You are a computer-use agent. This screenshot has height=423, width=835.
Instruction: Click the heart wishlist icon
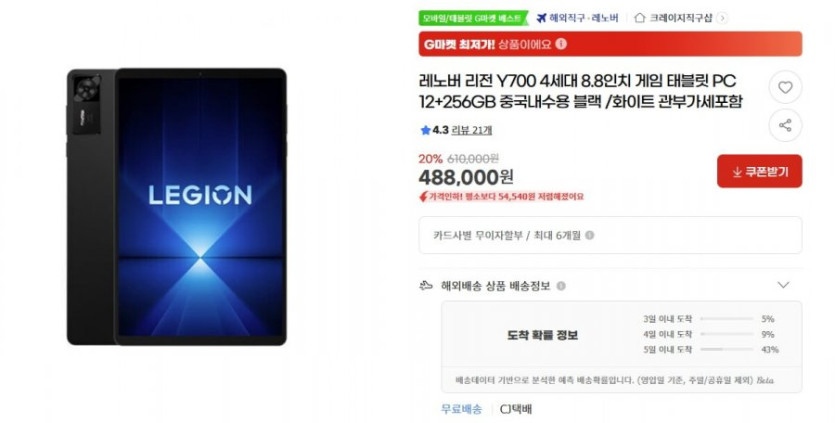coord(785,87)
